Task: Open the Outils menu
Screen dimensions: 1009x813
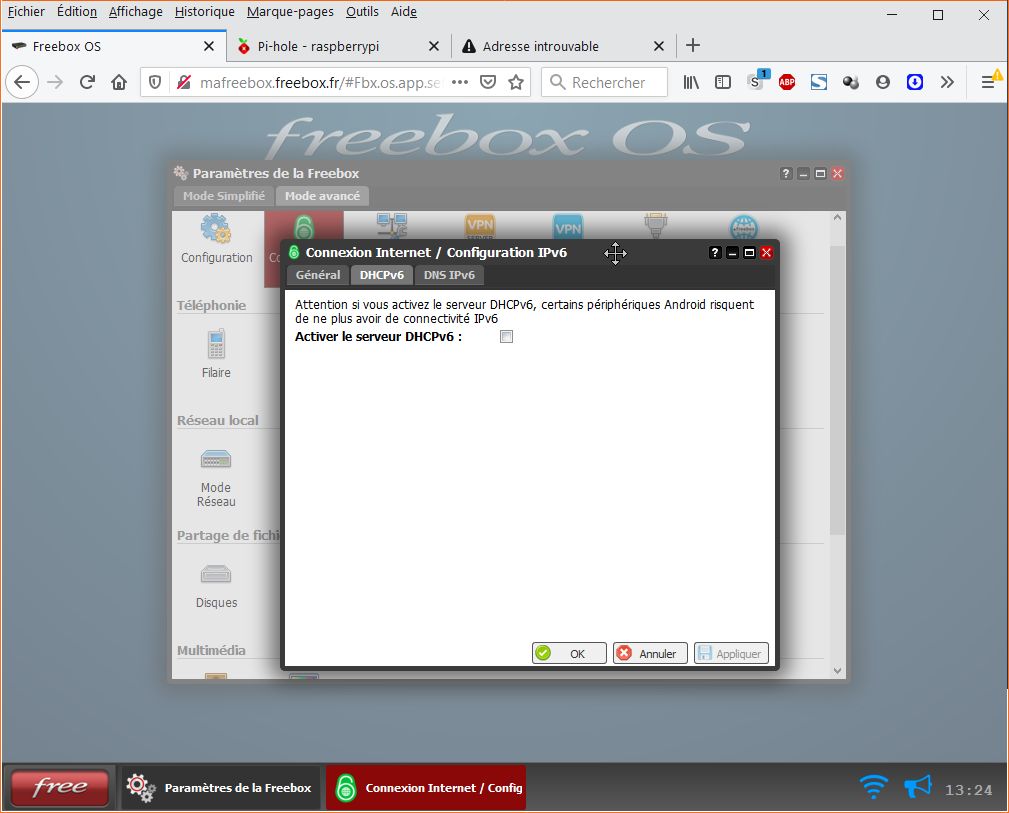Action: (x=362, y=12)
